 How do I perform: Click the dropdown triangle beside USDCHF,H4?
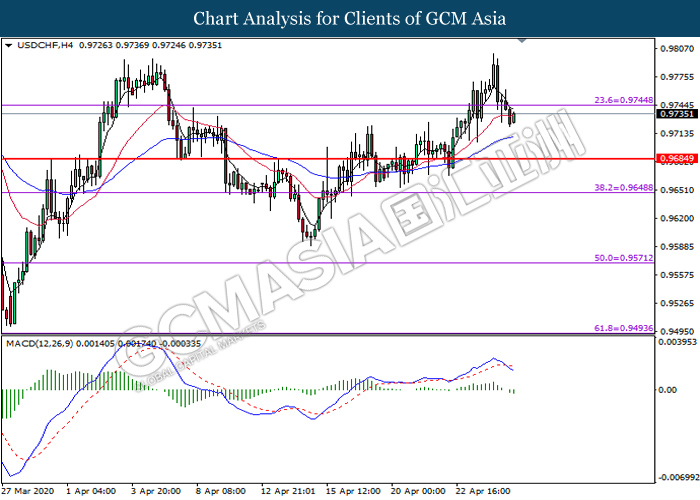[8, 45]
